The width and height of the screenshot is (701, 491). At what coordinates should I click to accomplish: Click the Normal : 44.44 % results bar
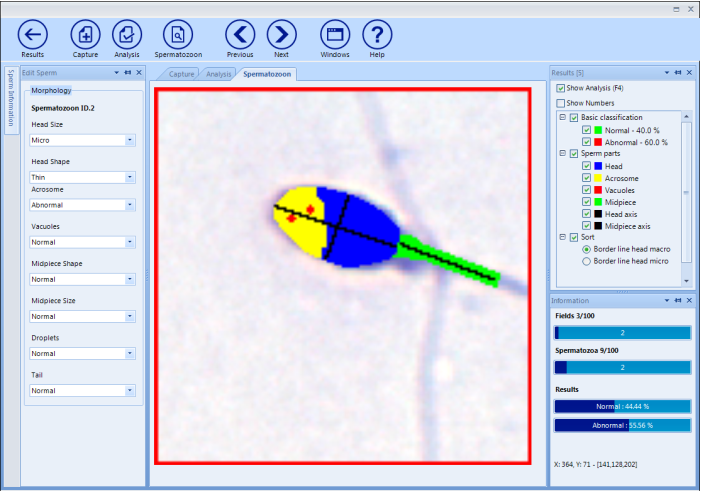point(622,406)
